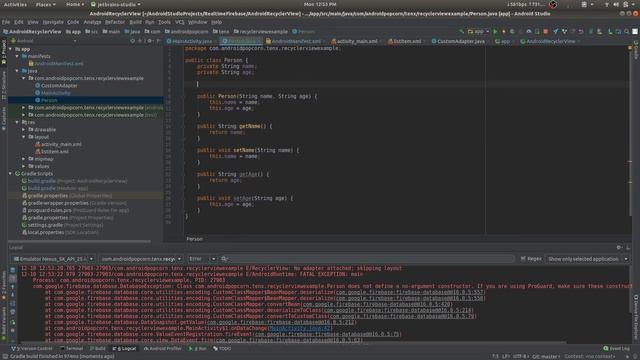Run the app with the green play icon

coord(495,31)
